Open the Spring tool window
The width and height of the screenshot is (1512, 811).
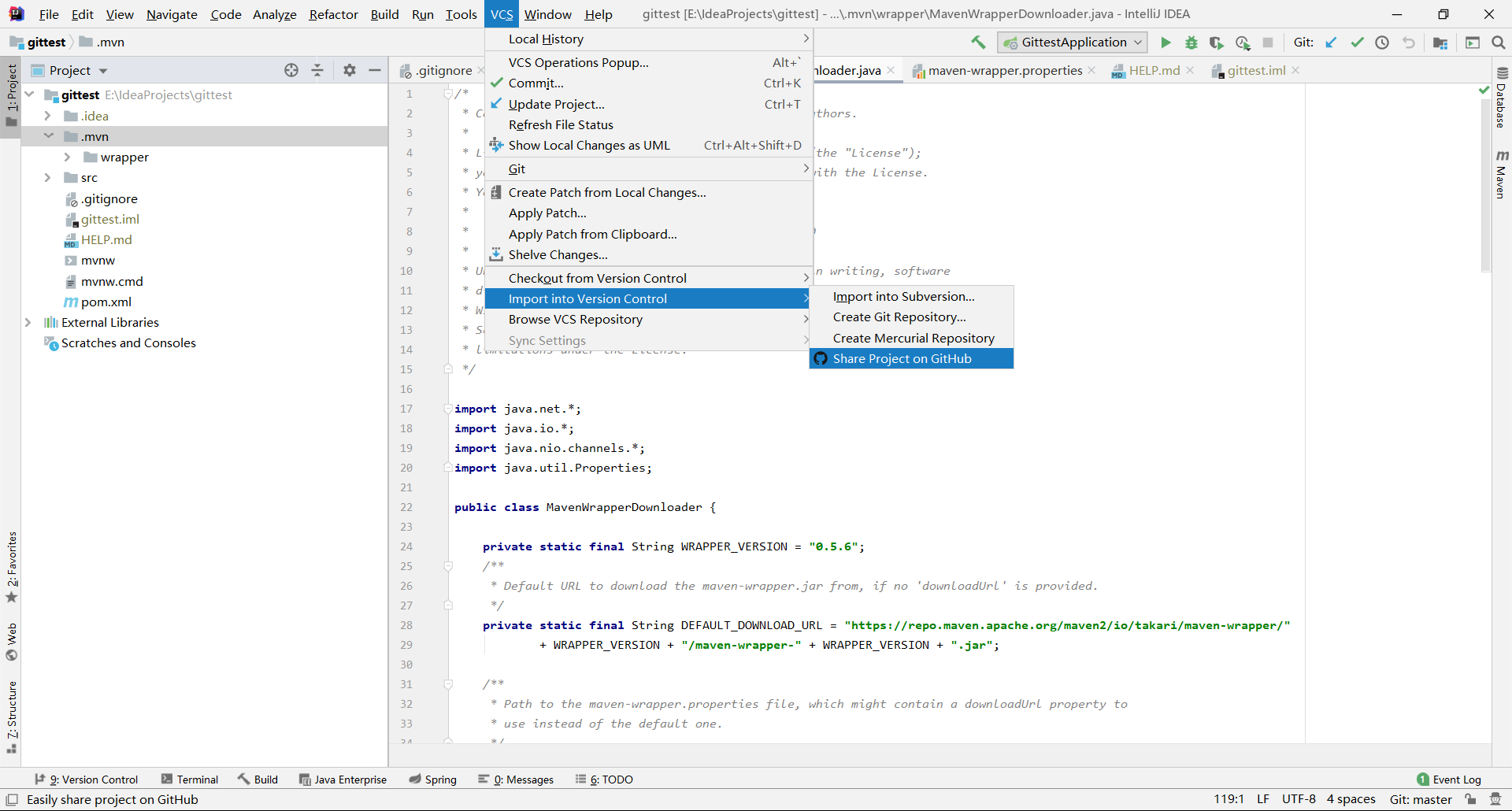[432, 780]
